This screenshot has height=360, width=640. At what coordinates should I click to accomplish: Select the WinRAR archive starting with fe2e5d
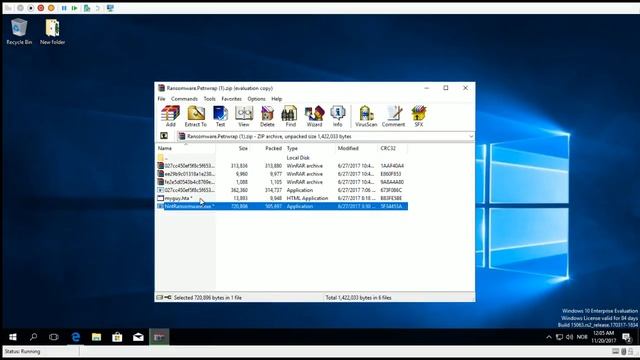tap(282, 182)
